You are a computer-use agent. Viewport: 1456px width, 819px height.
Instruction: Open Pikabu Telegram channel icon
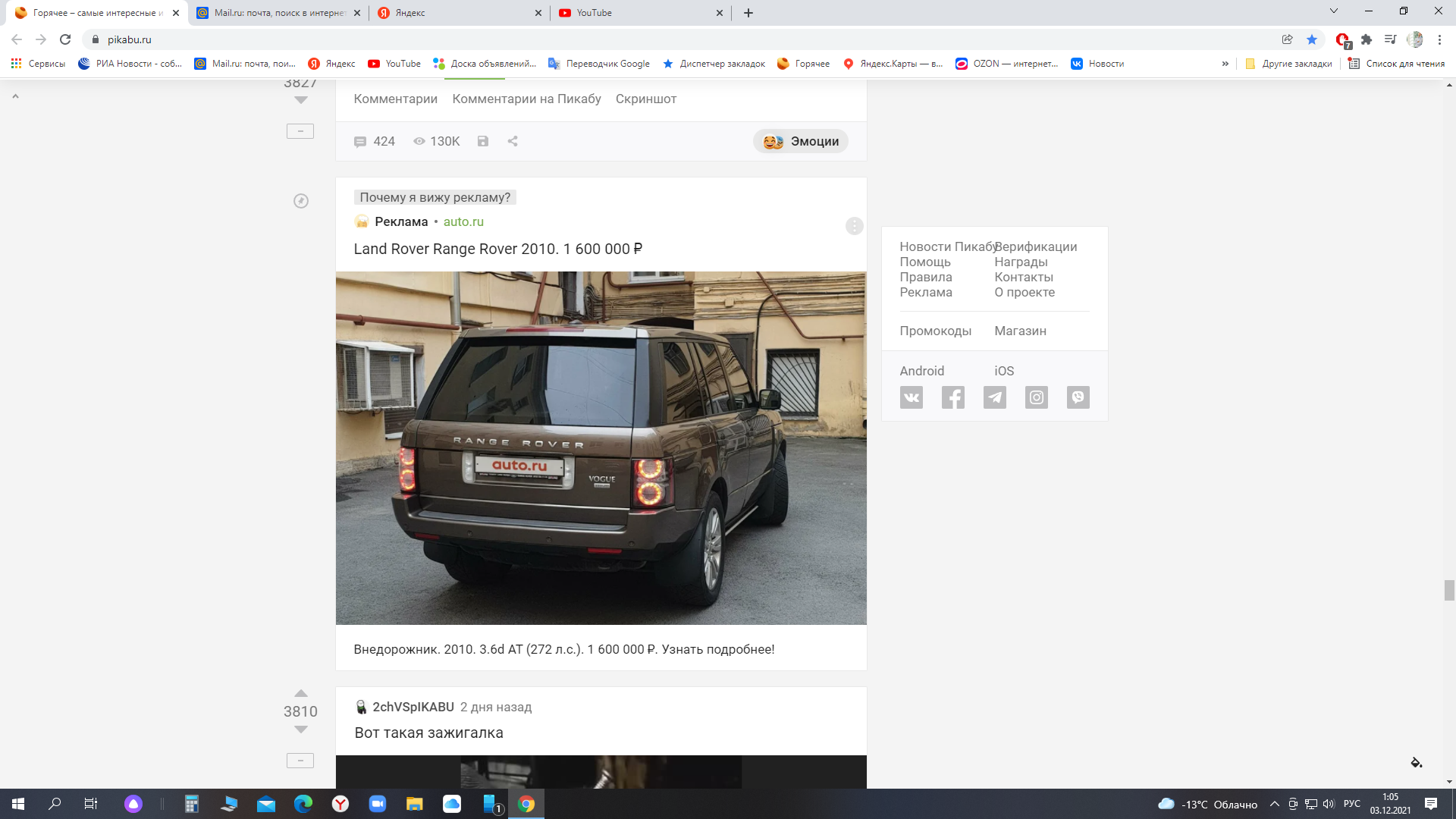(x=995, y=397)
